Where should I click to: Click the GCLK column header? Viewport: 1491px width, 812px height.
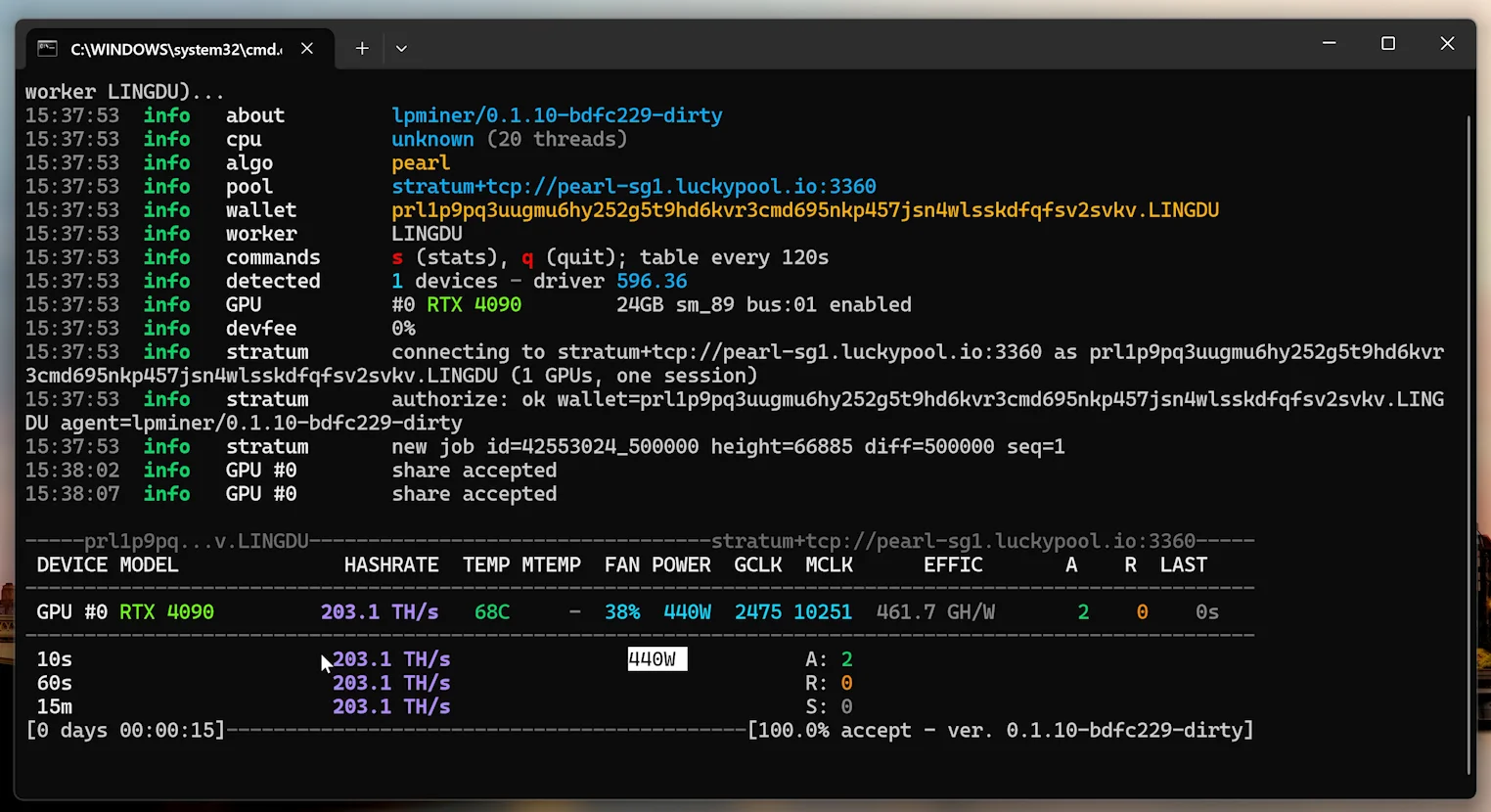758,564
